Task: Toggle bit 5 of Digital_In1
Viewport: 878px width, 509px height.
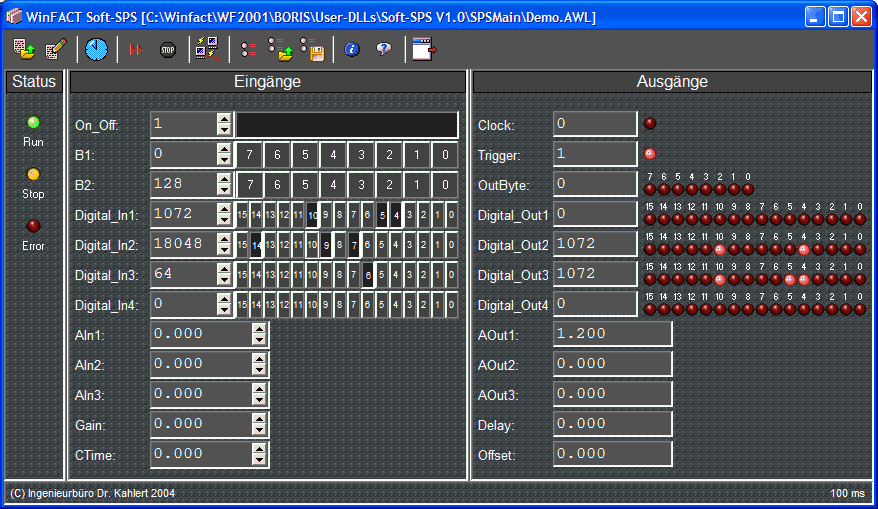Action: (382, 214)
